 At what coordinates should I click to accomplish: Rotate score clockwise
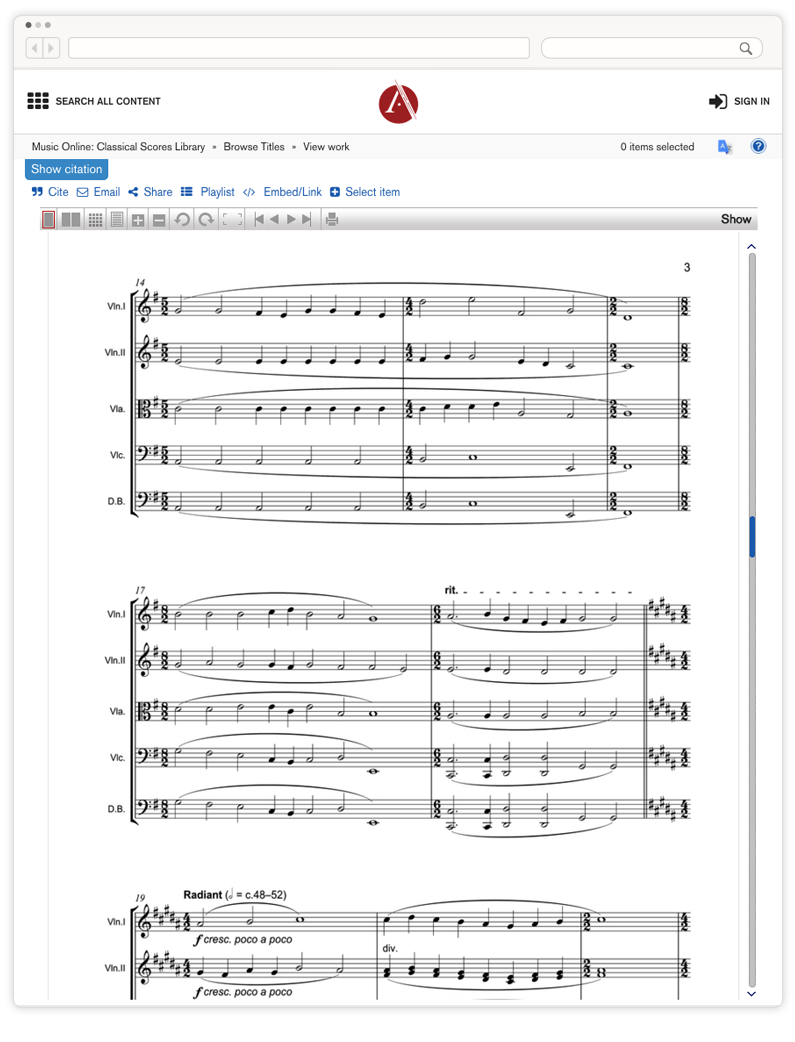tap(206, 220)
